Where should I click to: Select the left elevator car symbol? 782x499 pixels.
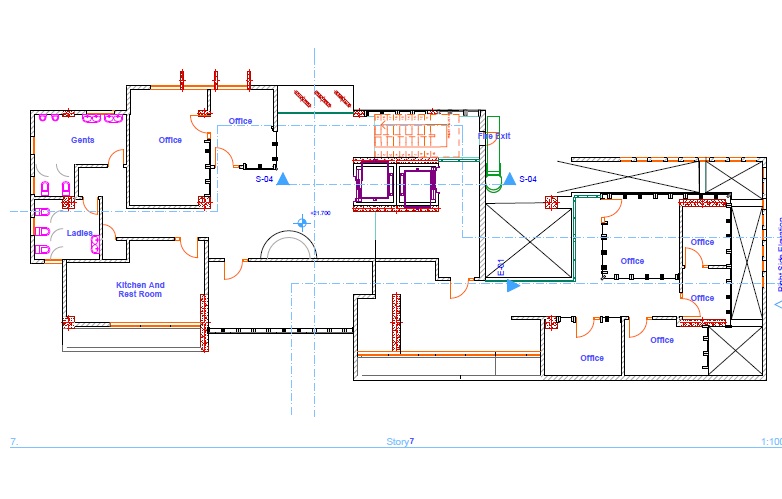tap(372, 183)
